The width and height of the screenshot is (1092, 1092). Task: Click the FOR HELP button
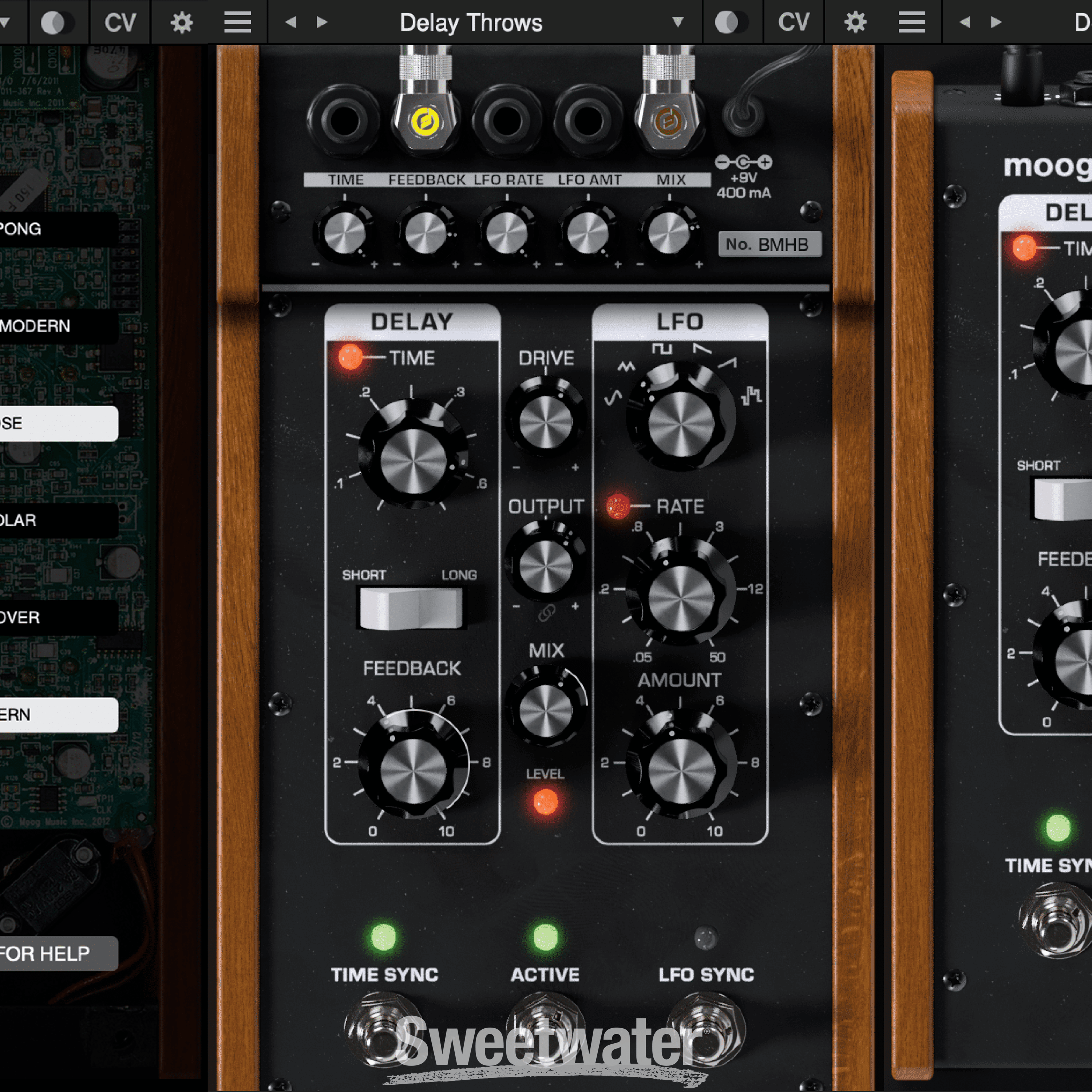(59, 954)
